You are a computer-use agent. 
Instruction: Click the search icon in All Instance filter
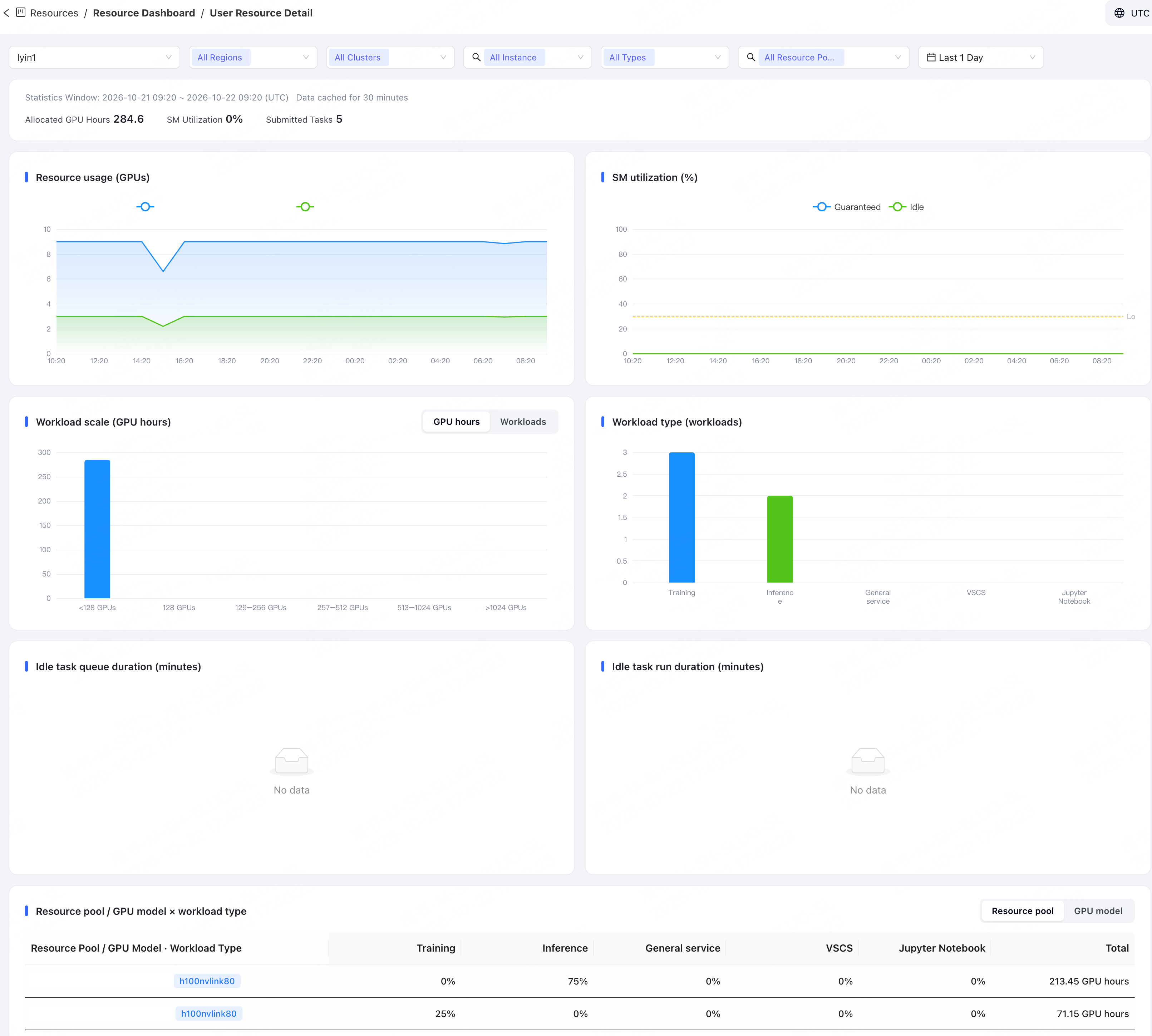[476, 57]
